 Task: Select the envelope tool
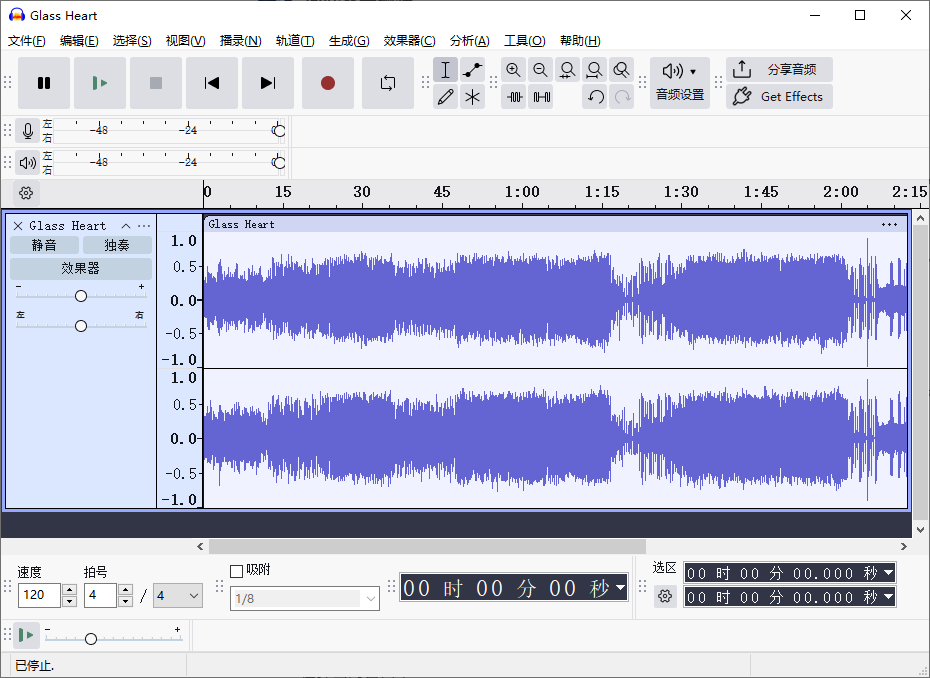[472, 69]
